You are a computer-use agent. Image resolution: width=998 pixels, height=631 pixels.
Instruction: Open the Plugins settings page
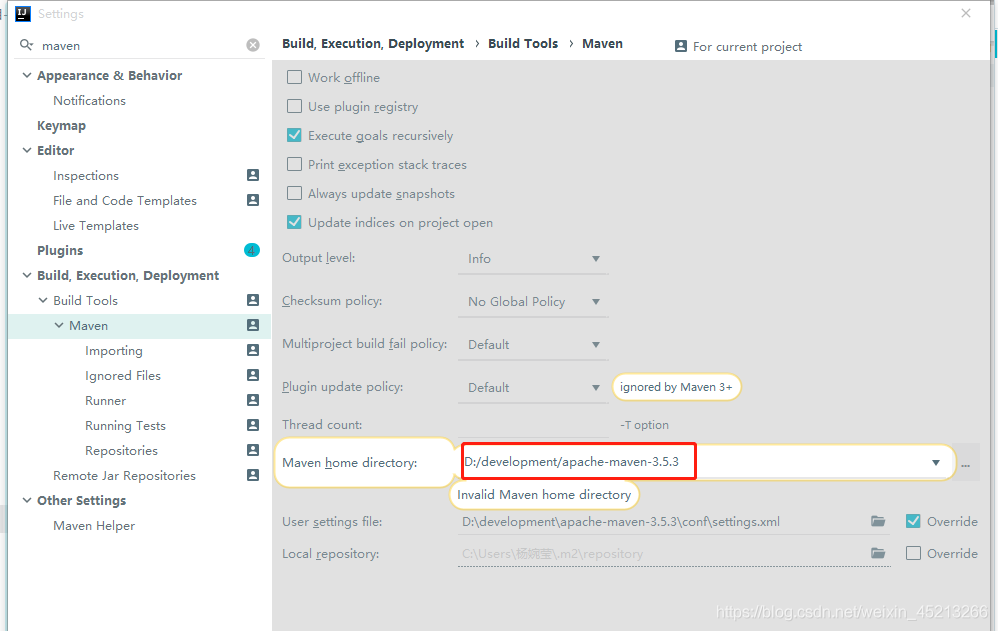(x=60, y=250)
